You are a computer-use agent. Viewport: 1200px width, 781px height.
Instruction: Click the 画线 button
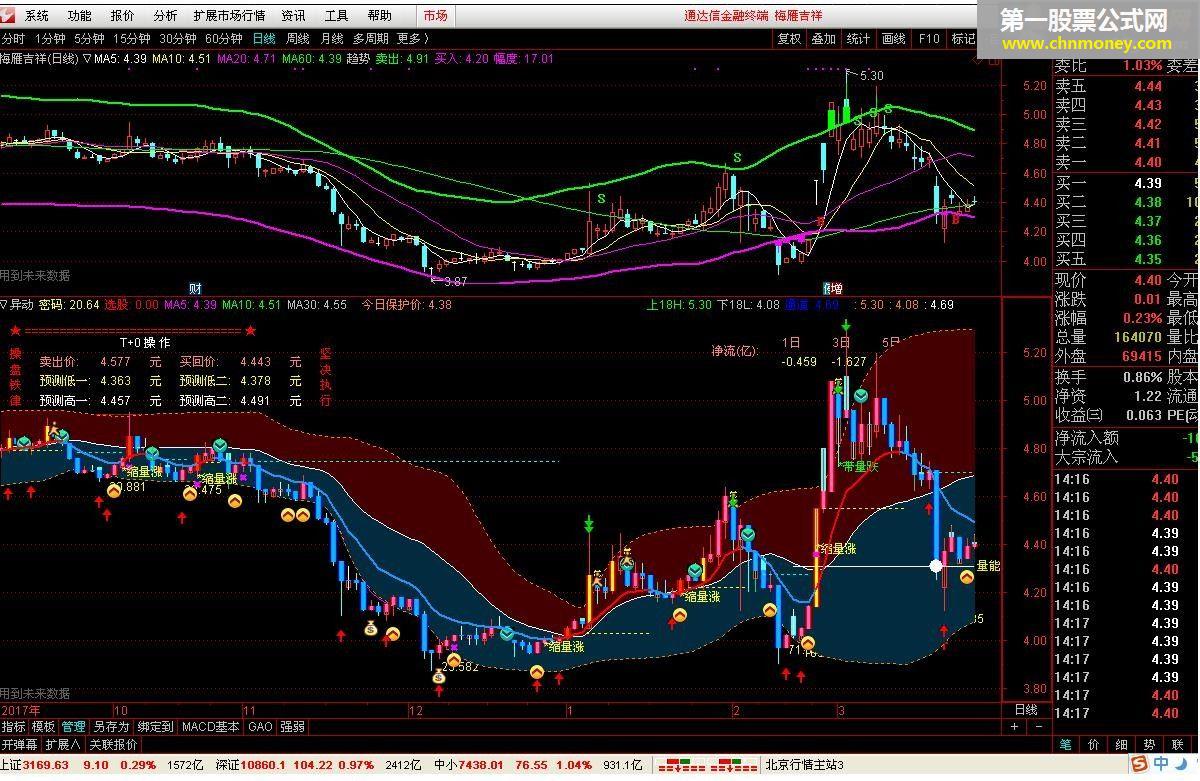click(x=893, y=39)
